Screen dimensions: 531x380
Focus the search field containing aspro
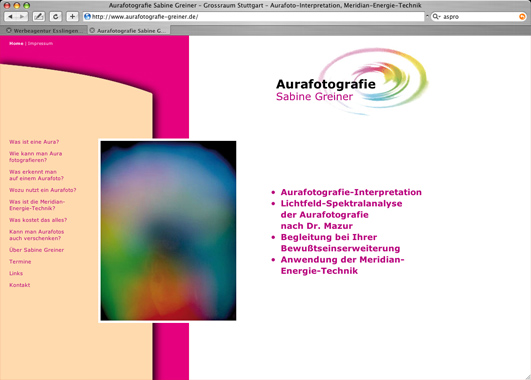tap(478, 17)
